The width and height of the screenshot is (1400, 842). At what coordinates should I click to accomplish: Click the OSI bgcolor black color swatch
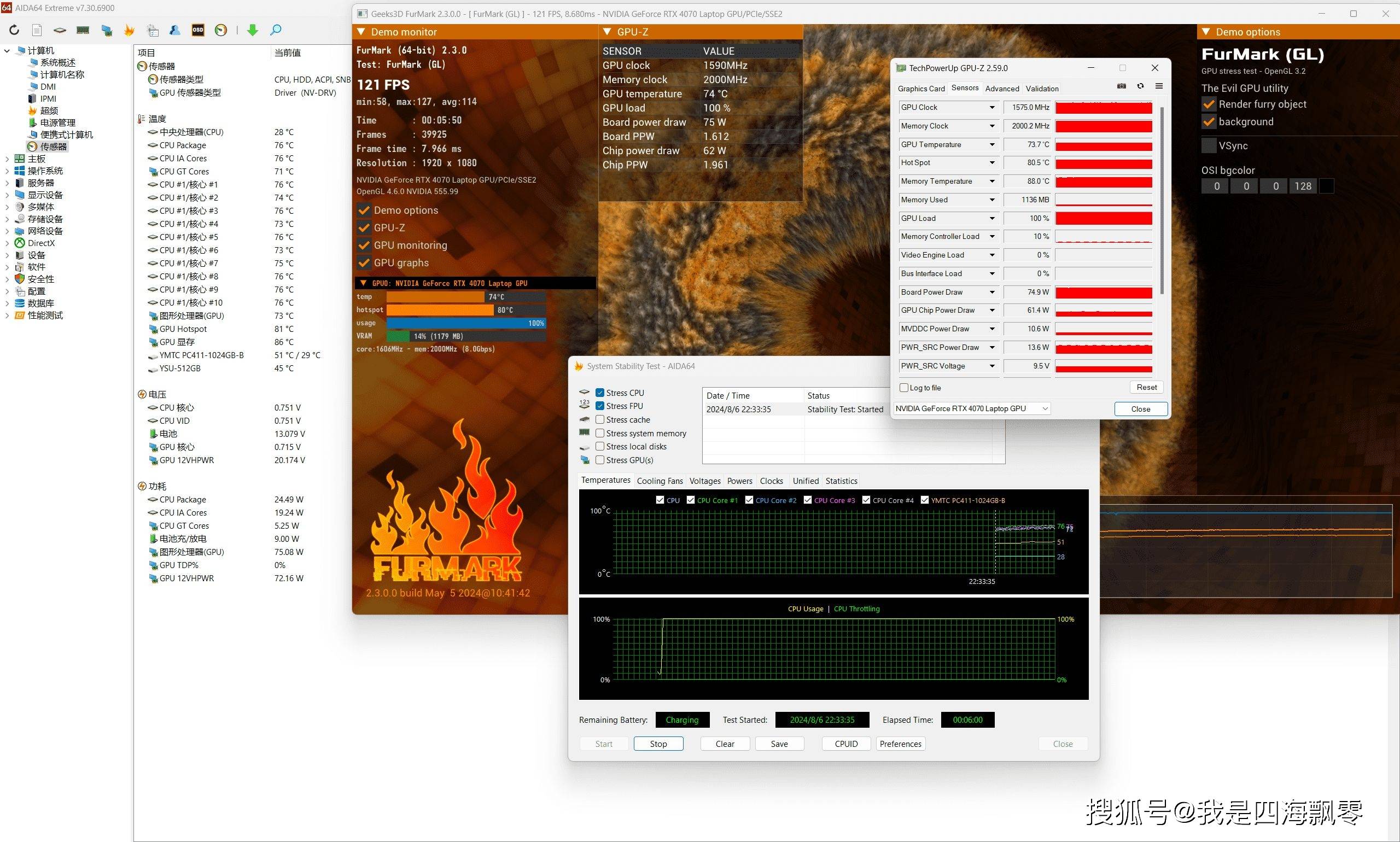1326,186
